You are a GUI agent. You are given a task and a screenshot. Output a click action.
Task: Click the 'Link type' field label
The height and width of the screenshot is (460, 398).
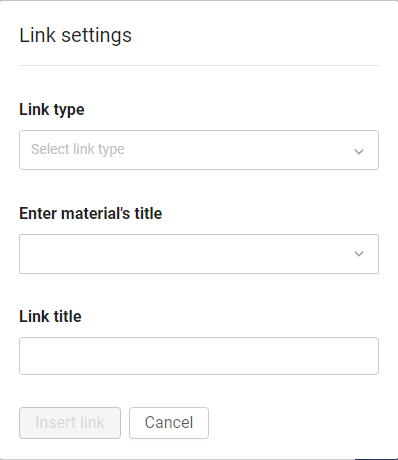52,110
